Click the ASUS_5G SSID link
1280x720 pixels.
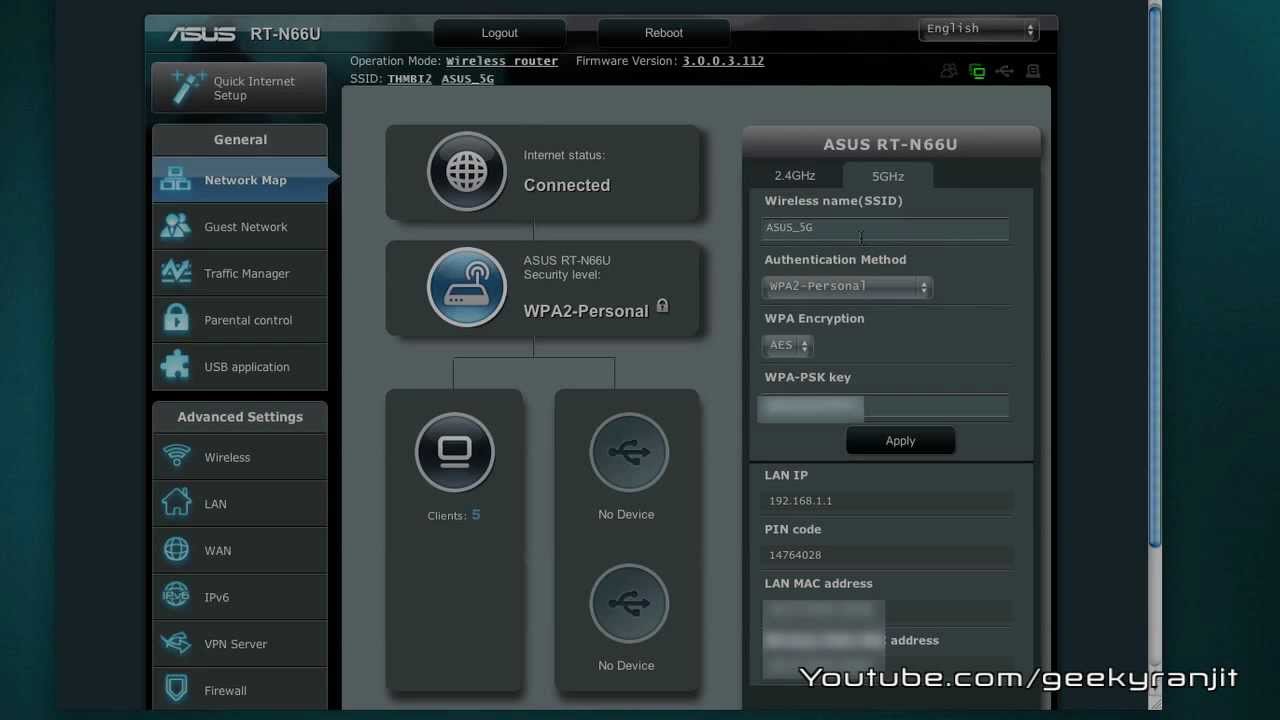pos(468,79)
